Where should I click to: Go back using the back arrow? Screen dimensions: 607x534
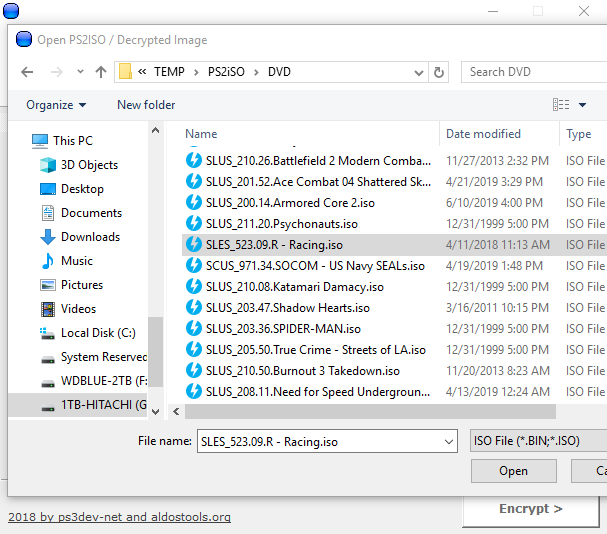pos(27,72)
